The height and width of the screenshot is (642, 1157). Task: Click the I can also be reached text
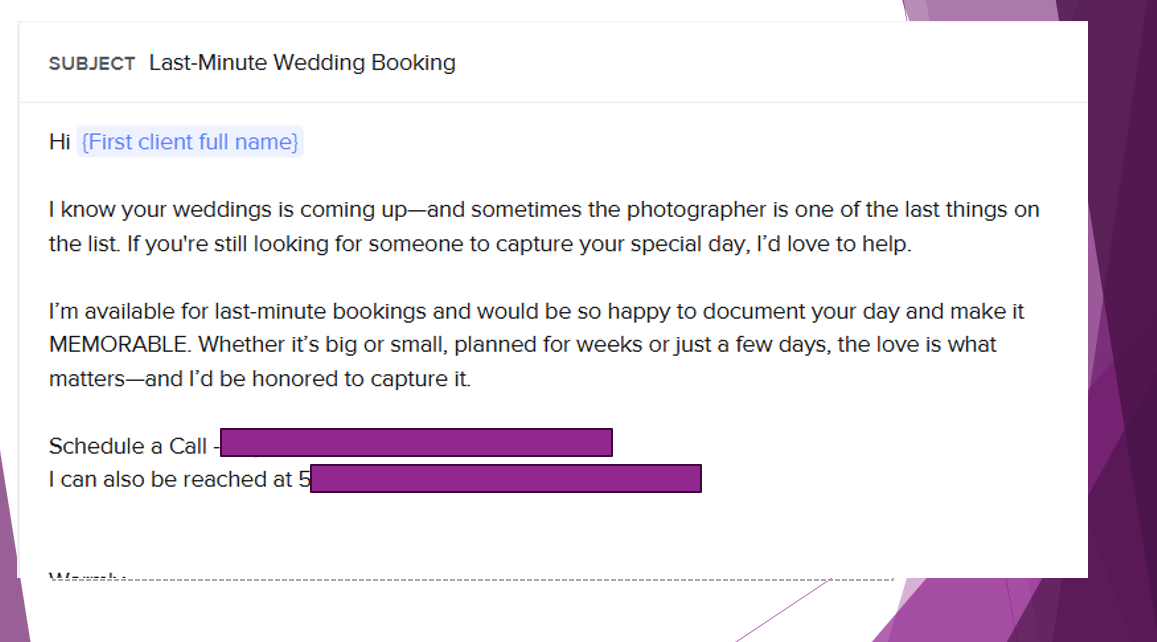tap(170, 480)
